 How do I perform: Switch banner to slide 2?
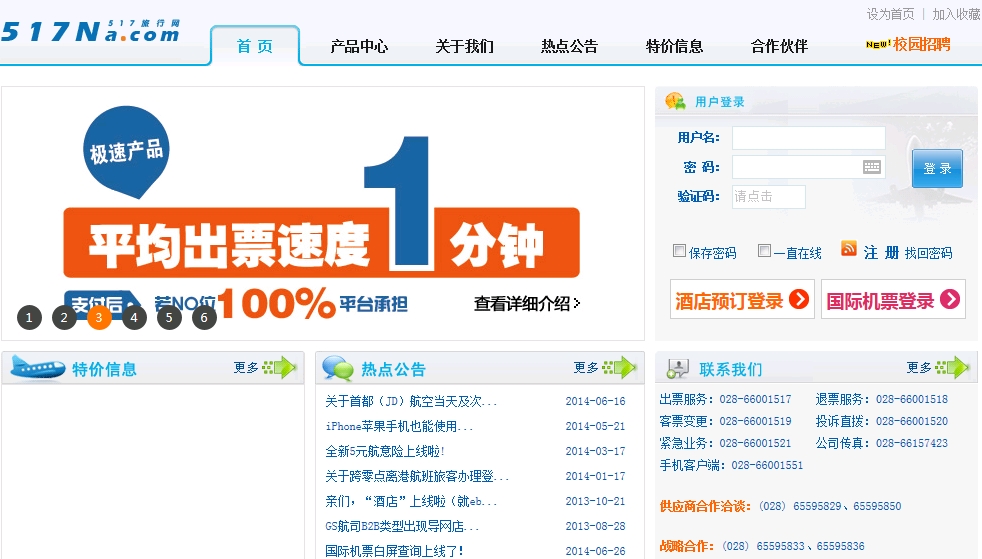[64, 317]
